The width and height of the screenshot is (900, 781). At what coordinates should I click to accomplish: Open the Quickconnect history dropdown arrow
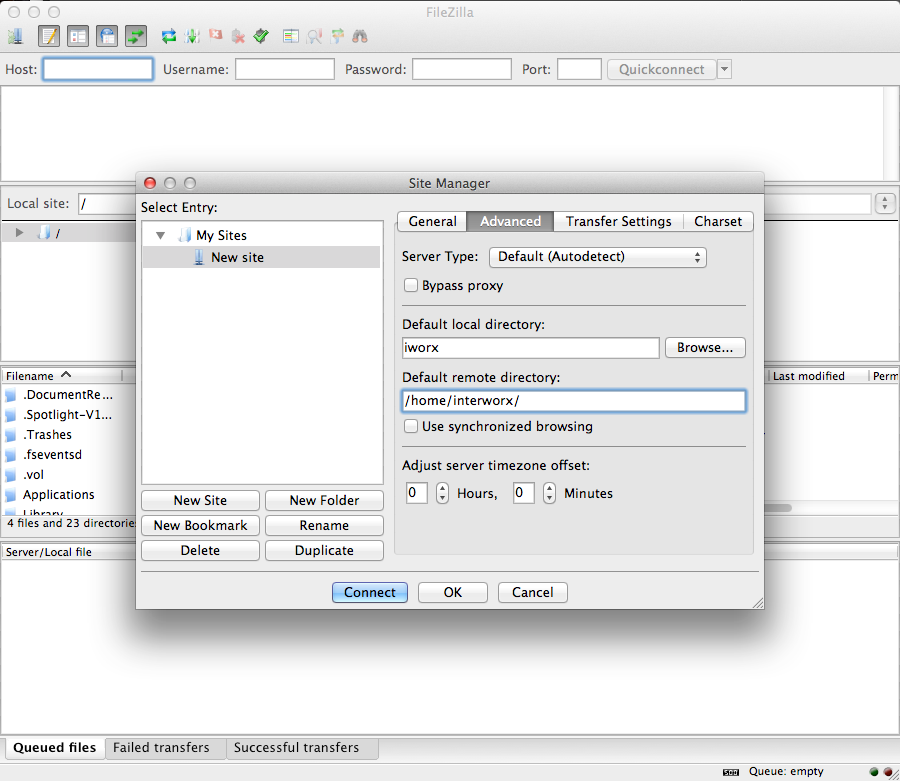(x=724, y=69)
